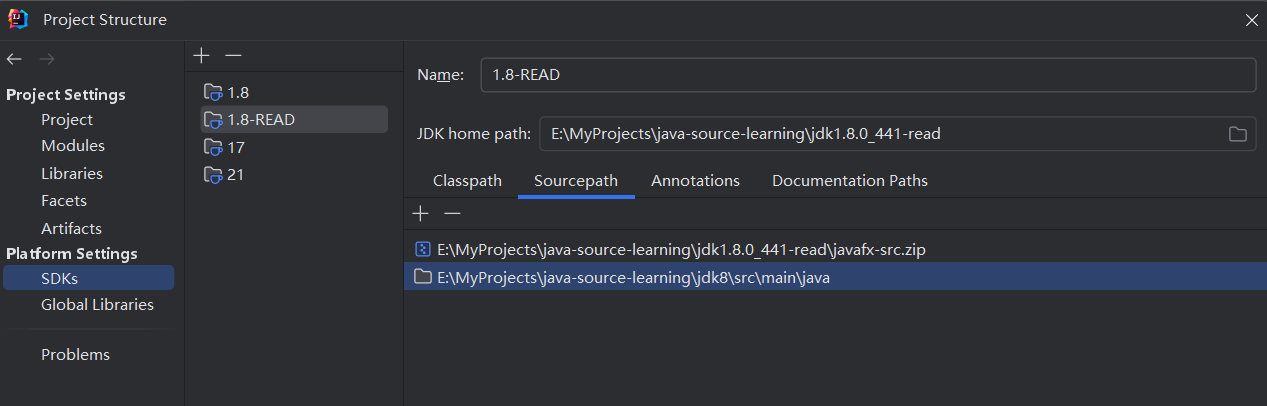This screenshot has width=1267, height=406.
Task: Select the 17 SDK entry
Action: (236, 147)
